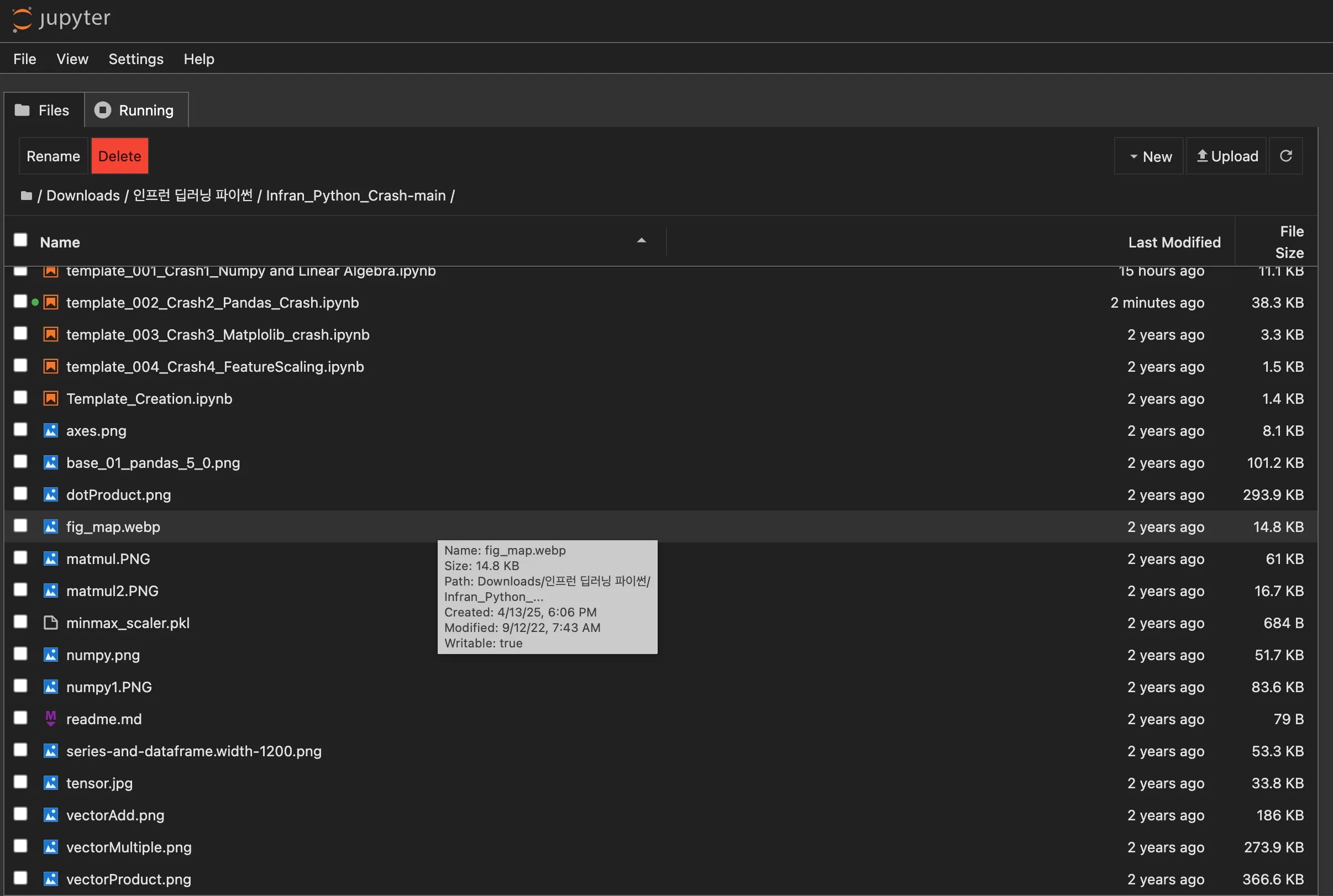Switch to the Running tab

pos(137,110)
